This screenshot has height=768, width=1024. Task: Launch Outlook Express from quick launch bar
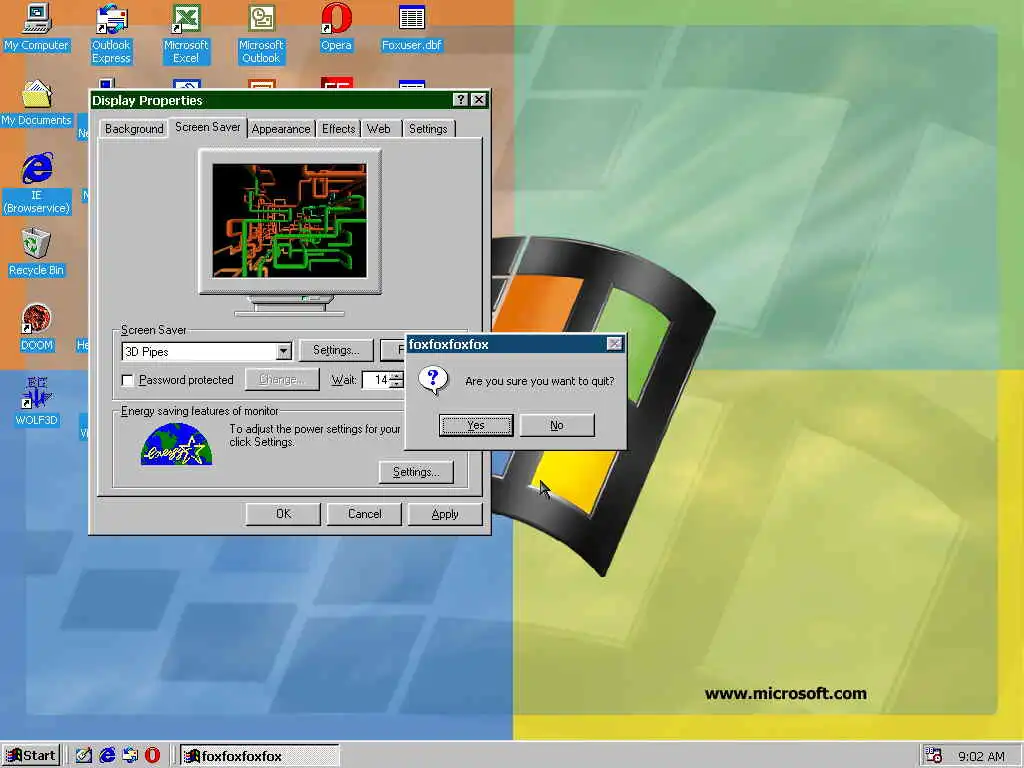pyautogui.click(x=130, y=756)
